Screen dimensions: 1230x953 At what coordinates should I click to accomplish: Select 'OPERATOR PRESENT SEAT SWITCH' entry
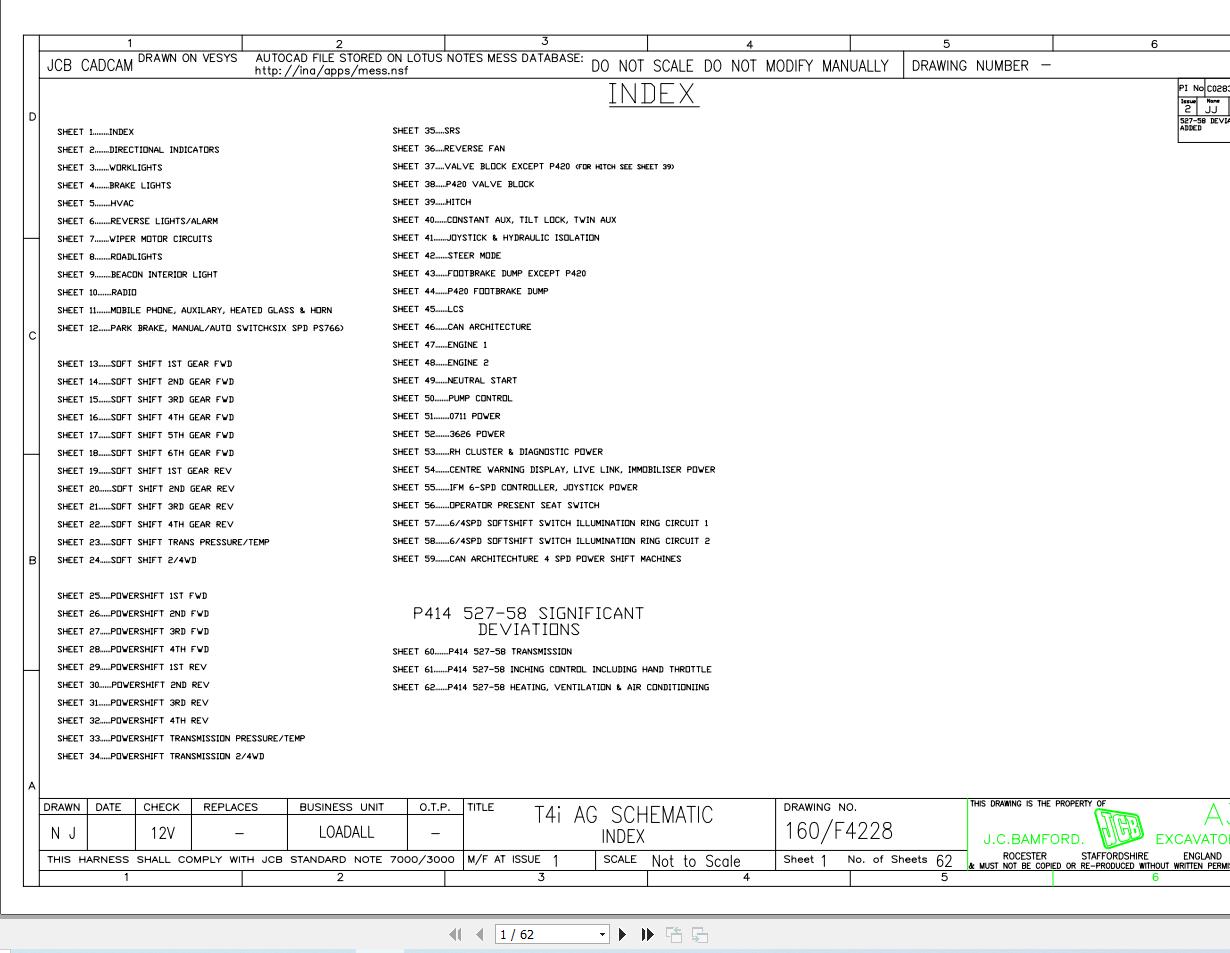496,506
